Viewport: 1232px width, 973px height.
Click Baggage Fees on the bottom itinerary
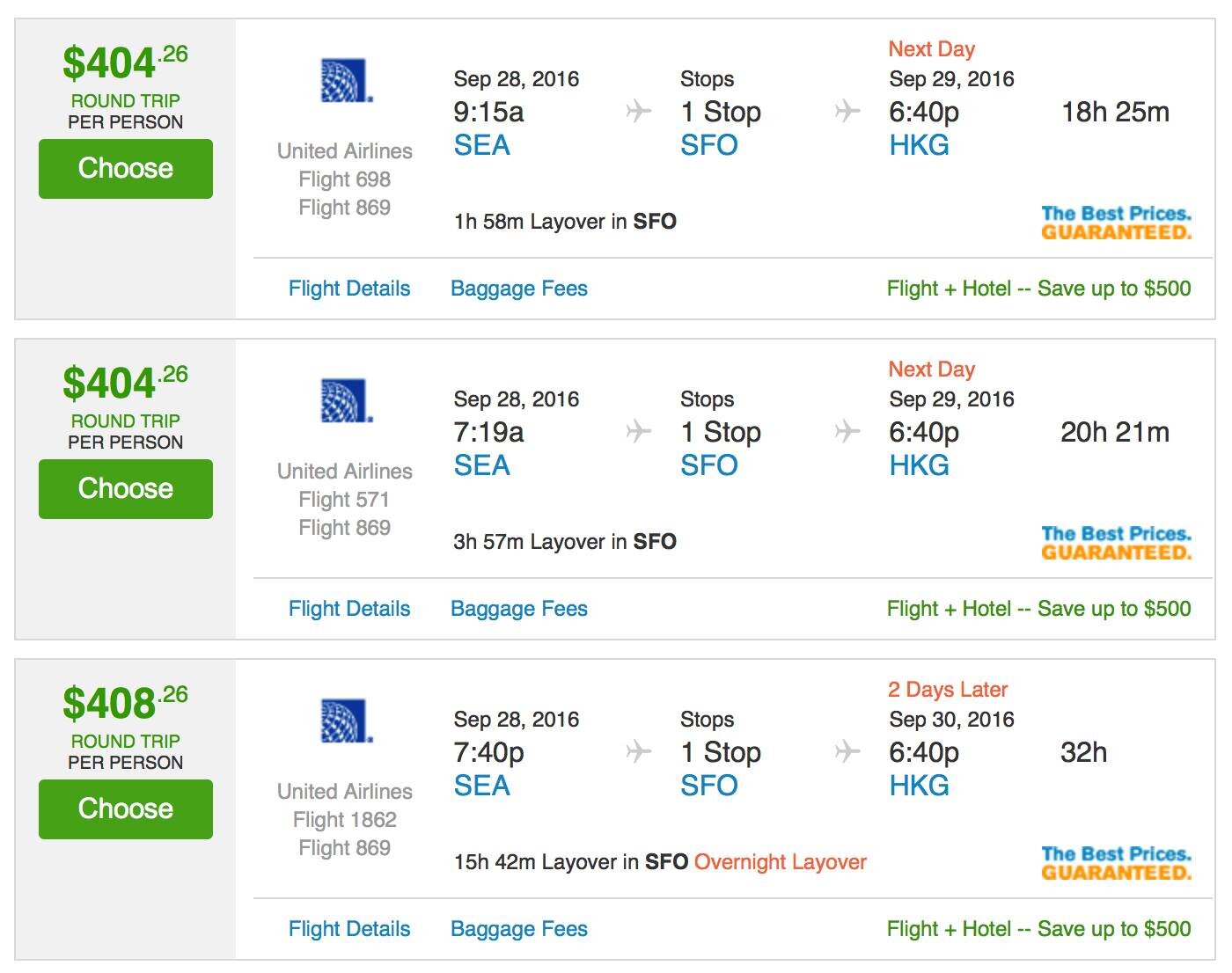pos(519,928)
